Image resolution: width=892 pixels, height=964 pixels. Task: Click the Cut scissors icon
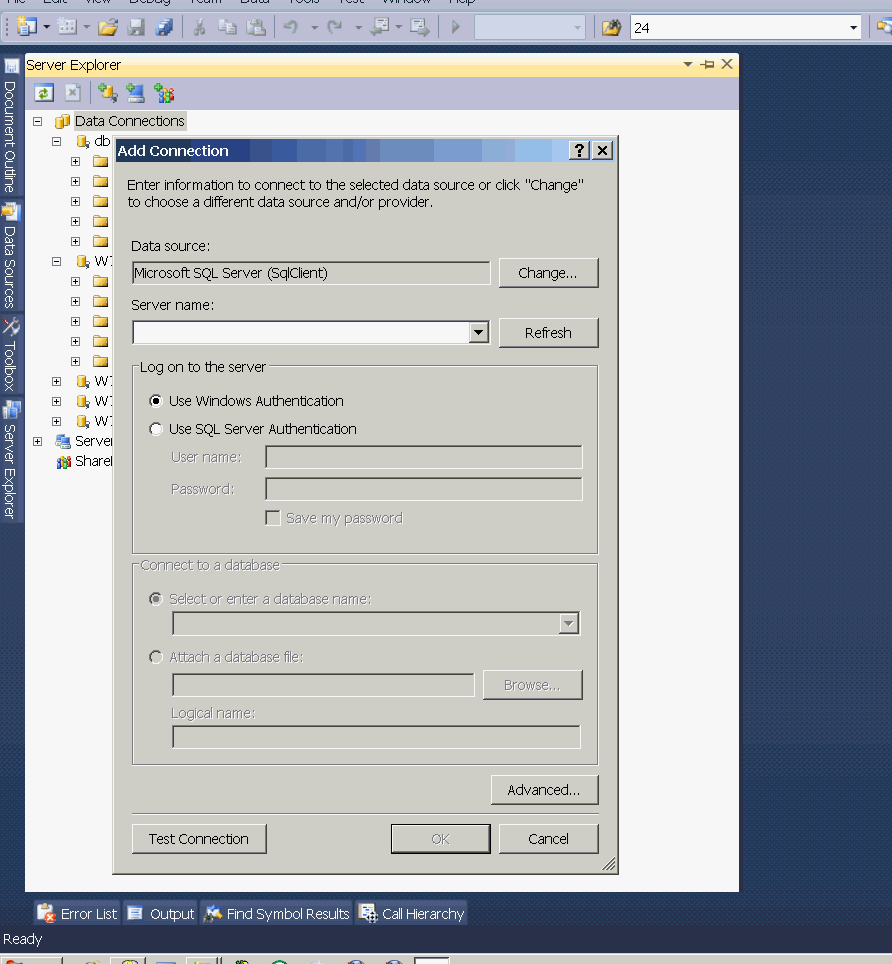[x=199, y=28]
